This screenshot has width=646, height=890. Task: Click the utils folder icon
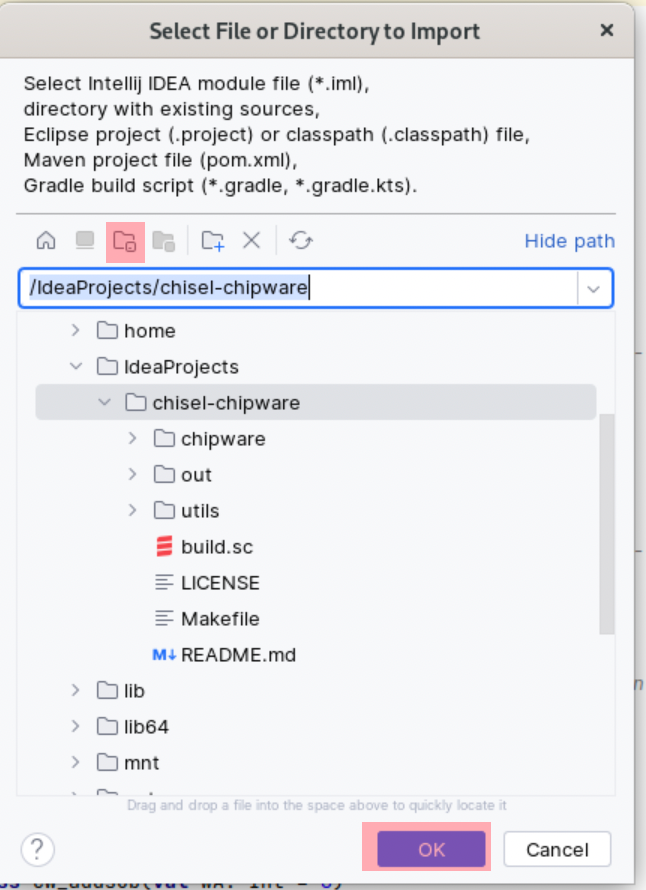[164, 511]
